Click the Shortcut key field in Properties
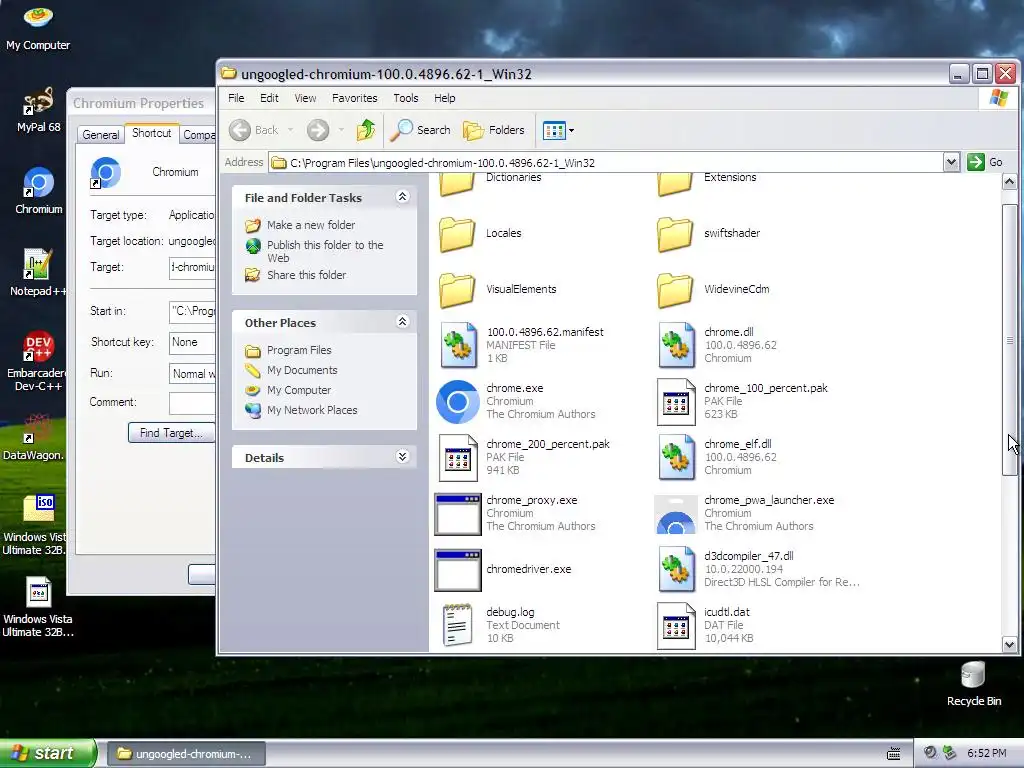 192,342
